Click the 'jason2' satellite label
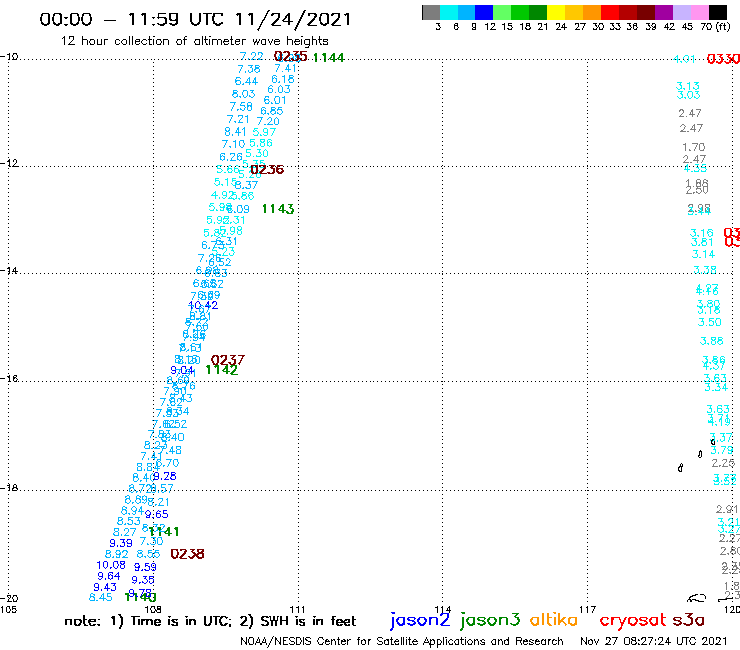 pos(420,620)
